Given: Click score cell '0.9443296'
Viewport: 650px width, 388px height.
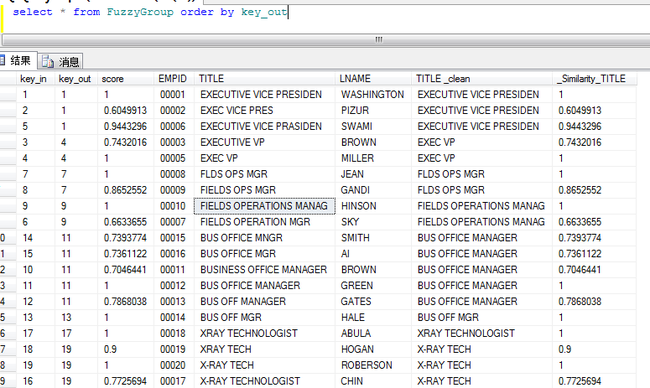Looking at the screenshot, I should tap(125, 126).
